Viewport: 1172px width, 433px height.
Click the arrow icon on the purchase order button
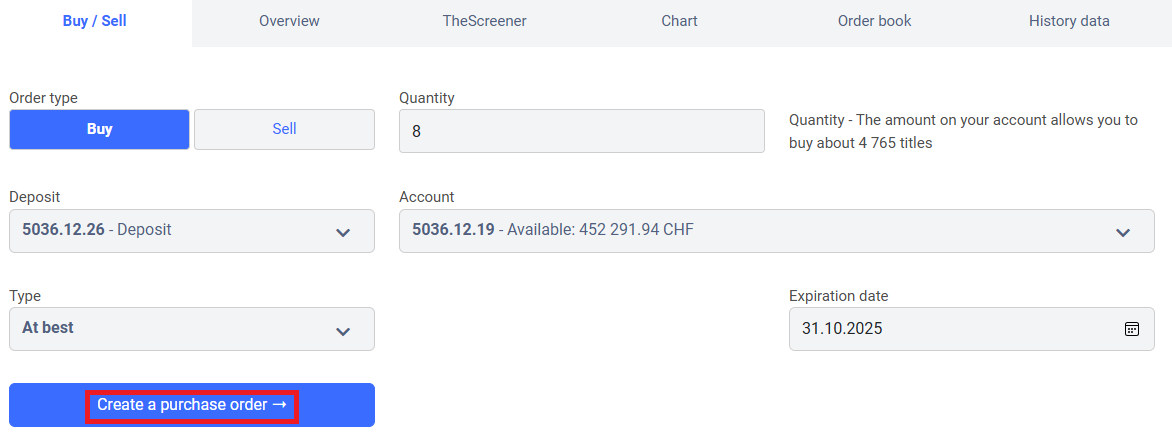point(279,405)
